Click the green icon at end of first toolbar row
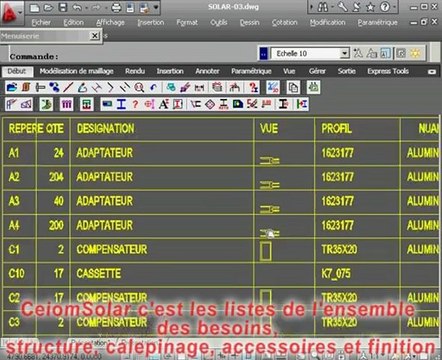The image size is (442, 360). [x=313, y=88]
